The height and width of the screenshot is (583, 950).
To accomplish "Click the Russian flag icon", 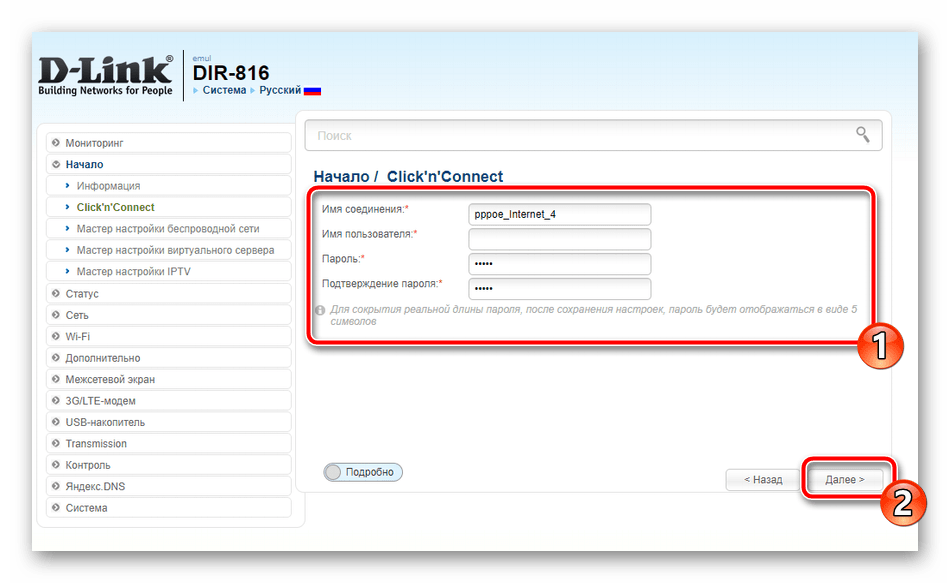I will 312,91.
